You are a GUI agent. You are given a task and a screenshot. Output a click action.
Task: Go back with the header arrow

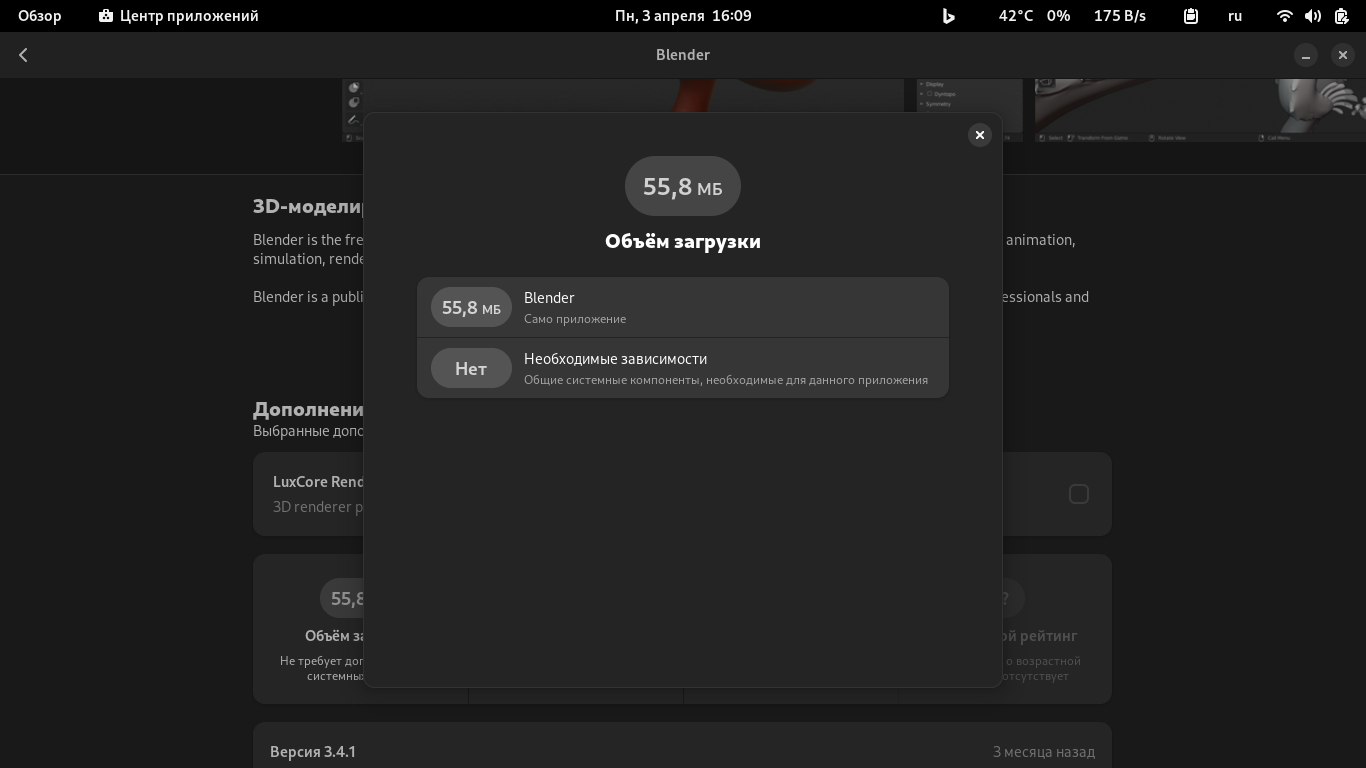pyautogui.click(x=23, y=55)
